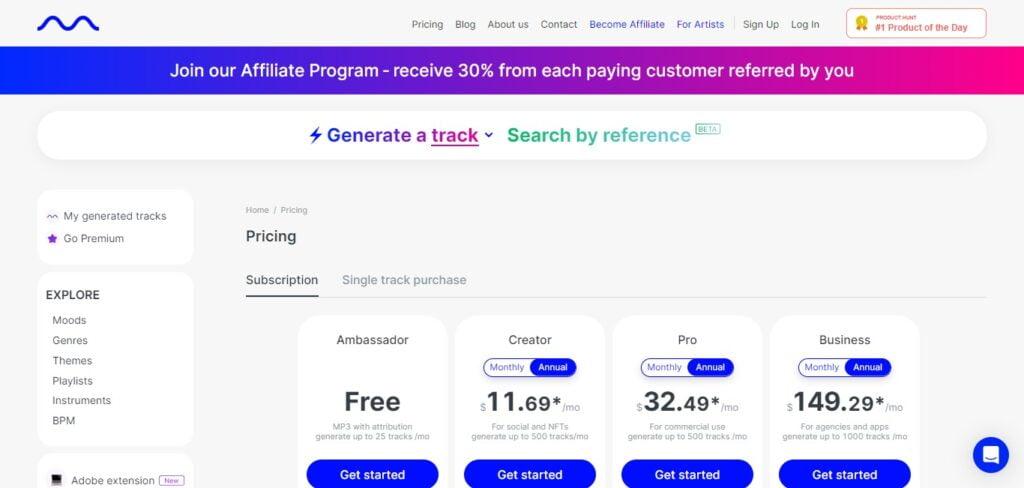Select Annual billing for Pro plan
Image resolution: width=1024 pixels, height=488 pixels.
[711, 367]
